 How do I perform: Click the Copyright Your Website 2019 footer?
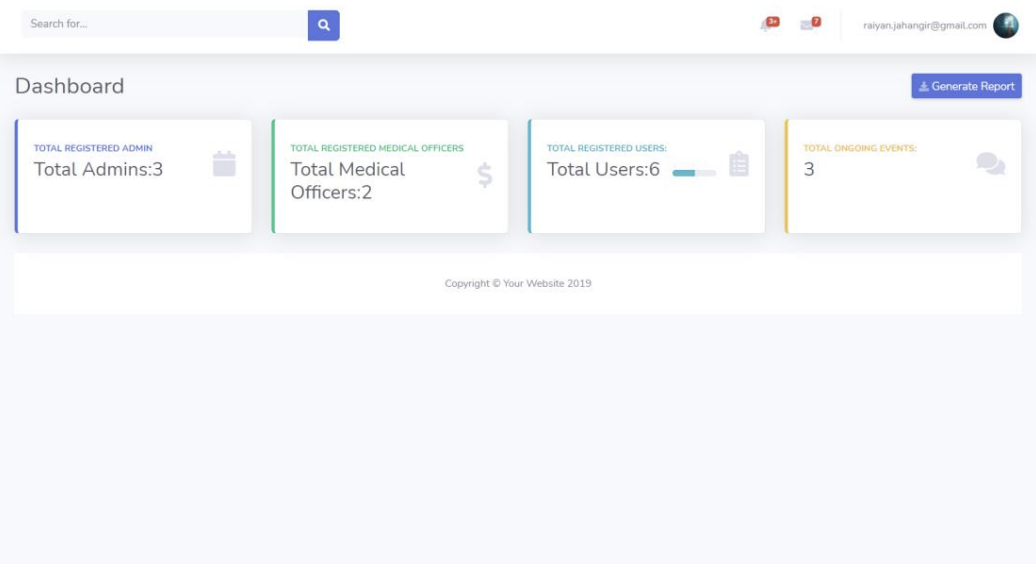(x=518, y=283)
